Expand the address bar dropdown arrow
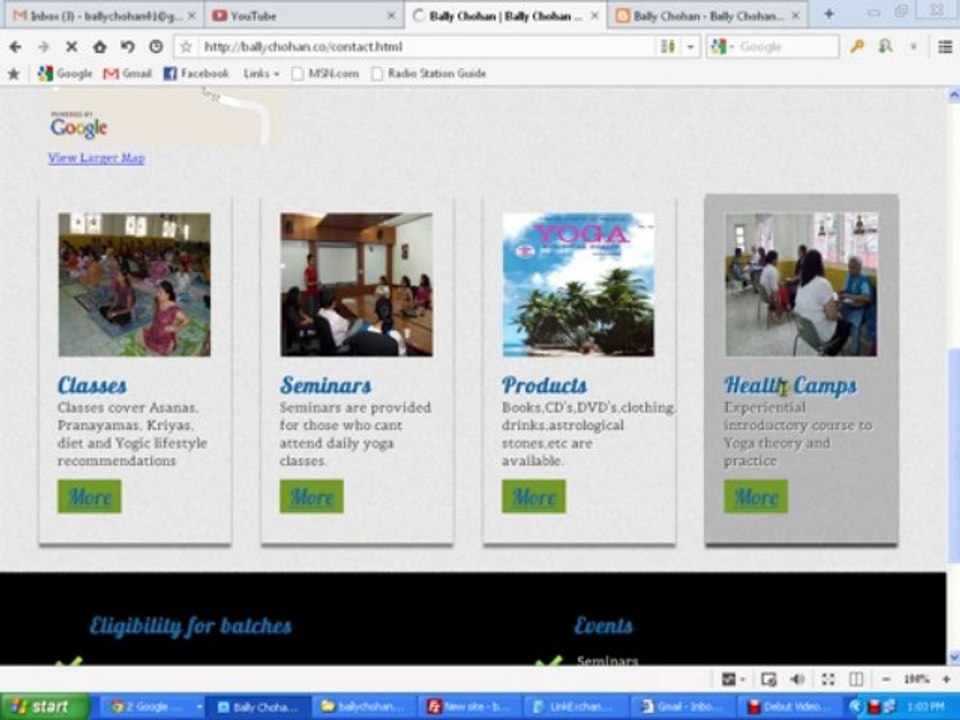 coord(691,47)
